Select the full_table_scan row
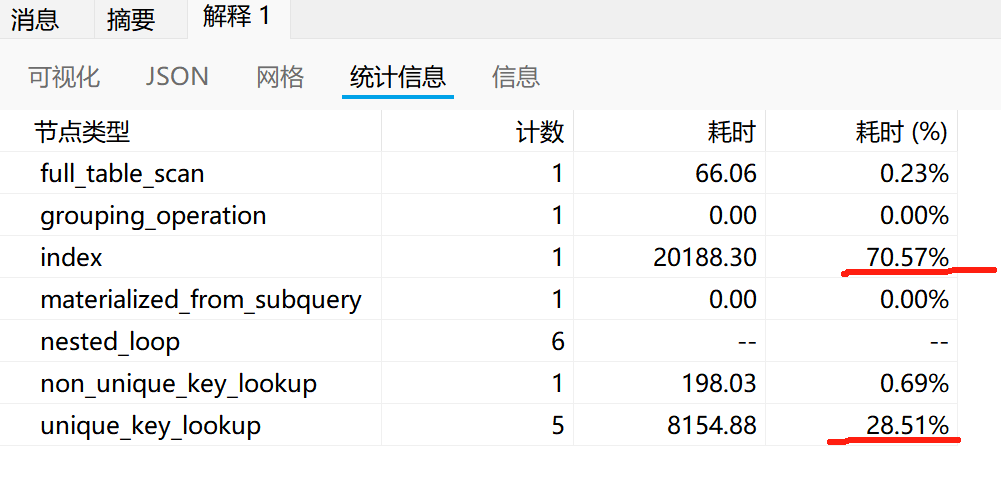Image resolution: width=1001 pixels, height=495 pixels. (478, 173)
